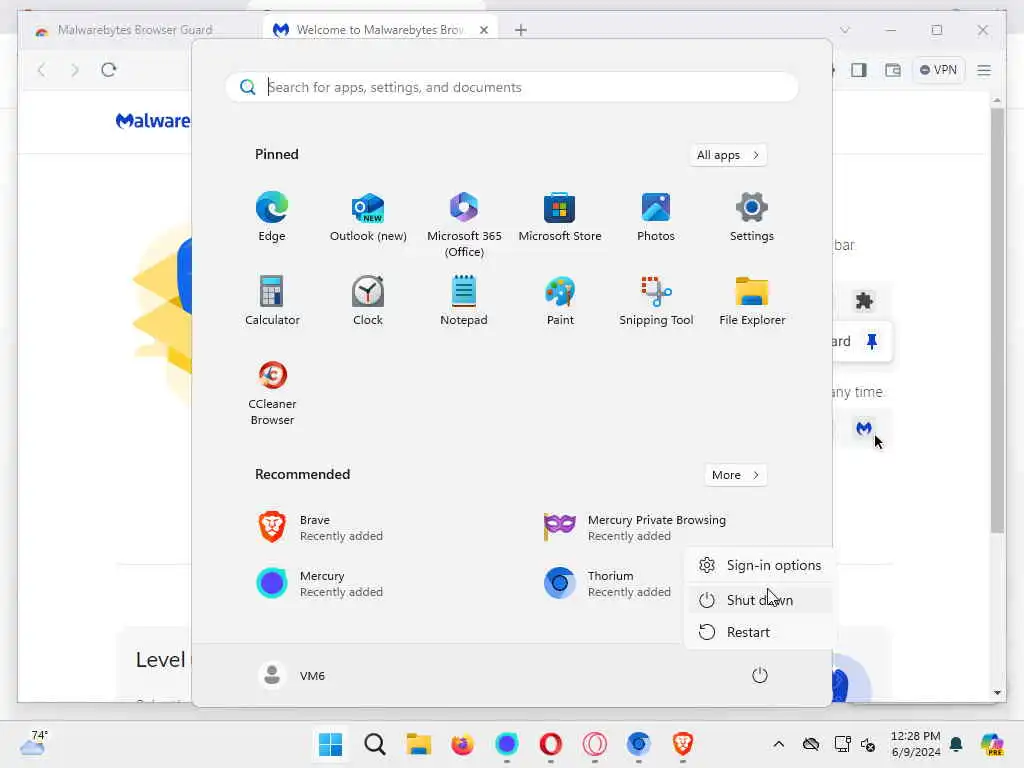The image size is (1024, 768).
Task: Open recommended Brave browser
Action: pos(320,528)
